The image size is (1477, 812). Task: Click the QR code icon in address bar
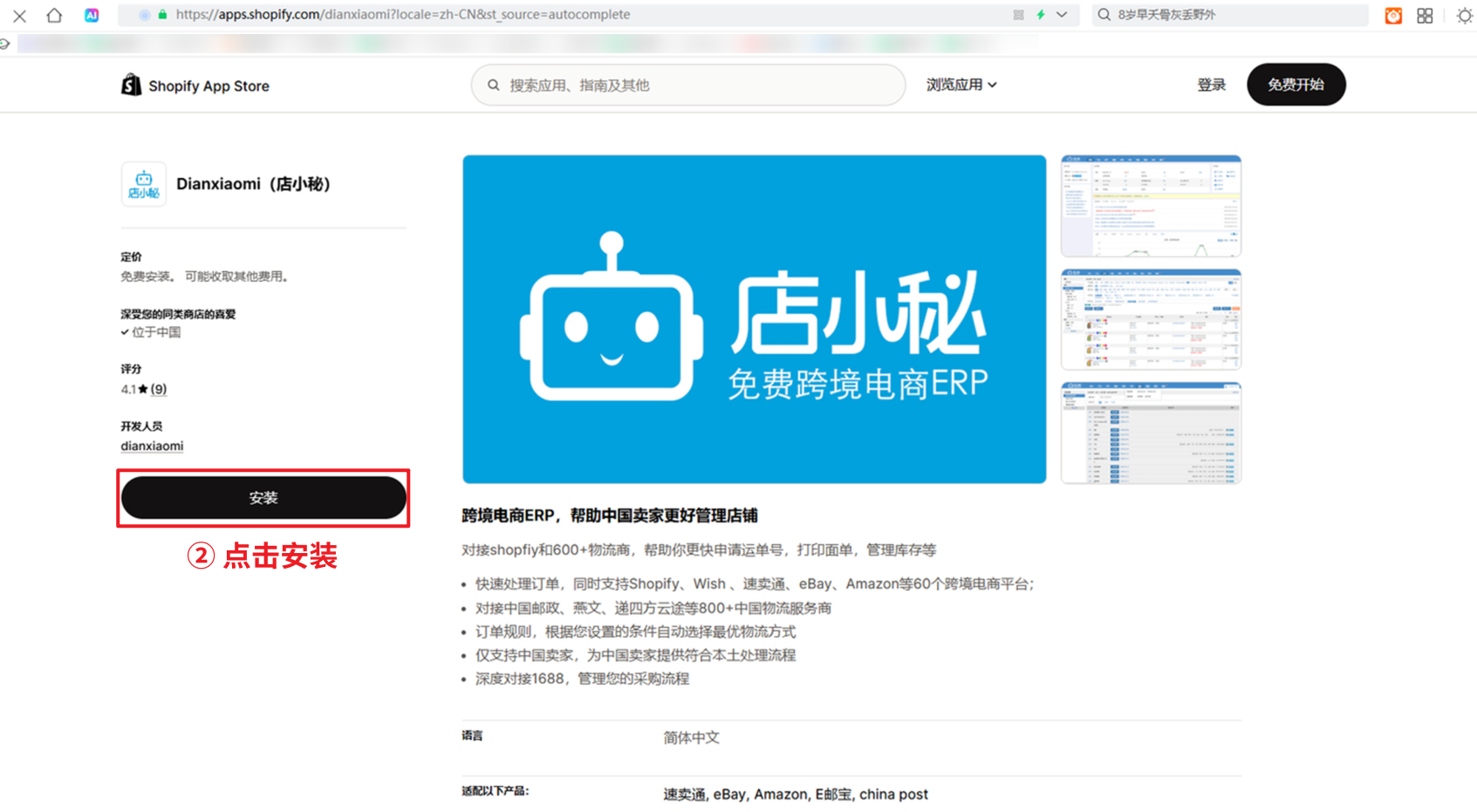pyautogui.click(x=1018, y=15)
